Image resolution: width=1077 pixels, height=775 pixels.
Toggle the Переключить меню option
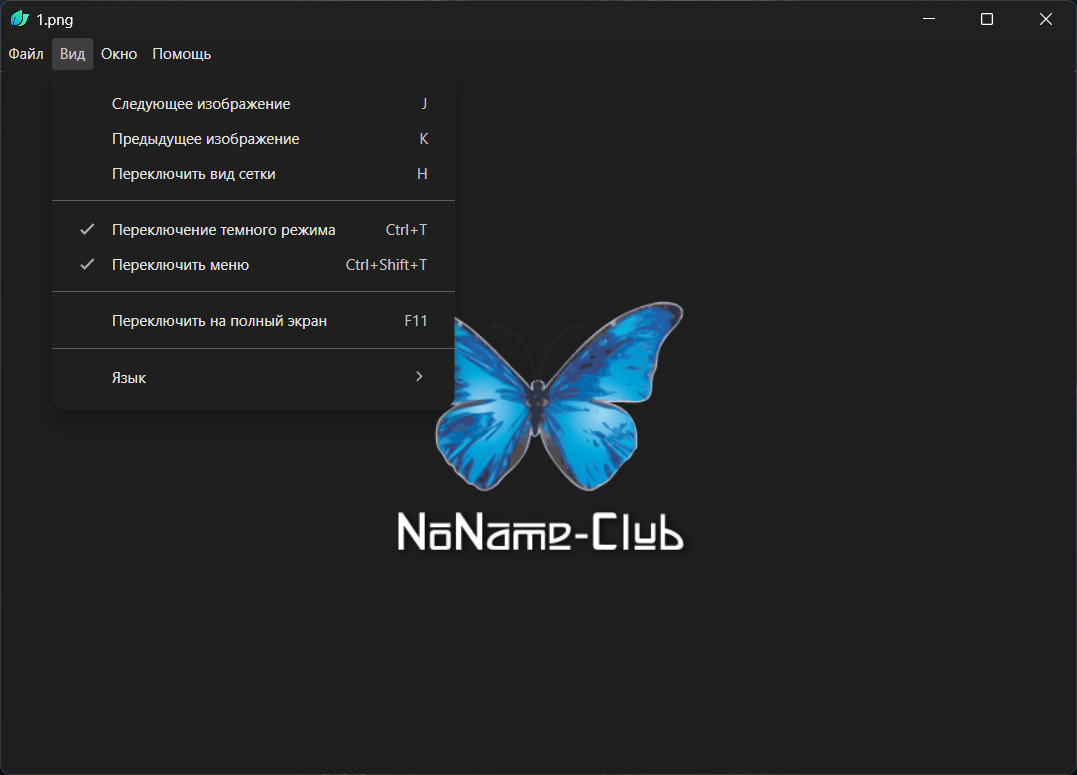[x=253, y=265]
